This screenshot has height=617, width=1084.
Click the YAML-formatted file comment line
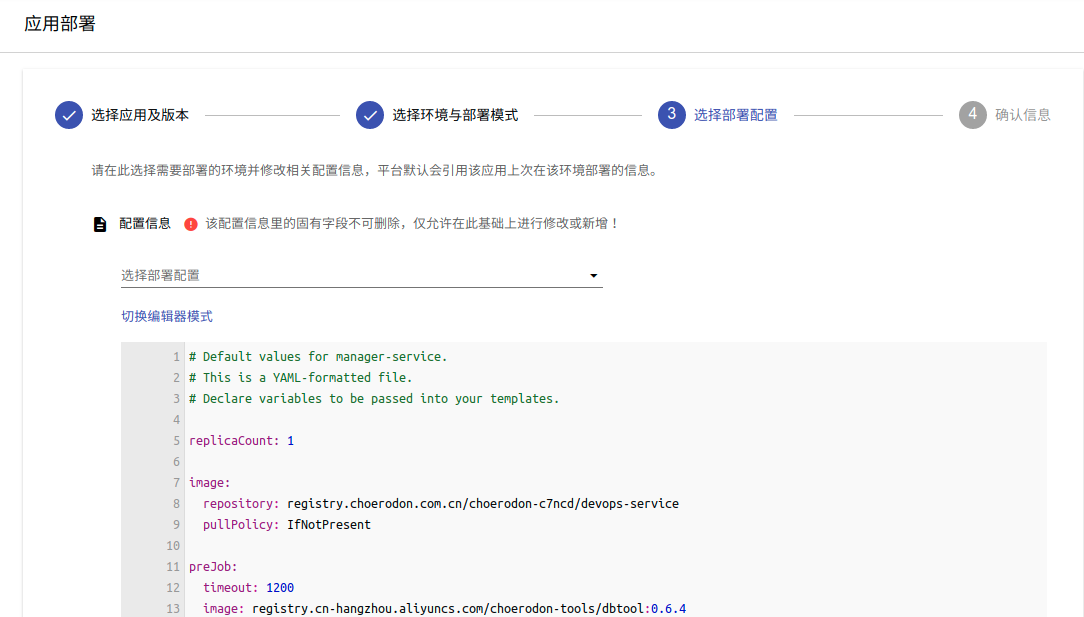[301, 378]
